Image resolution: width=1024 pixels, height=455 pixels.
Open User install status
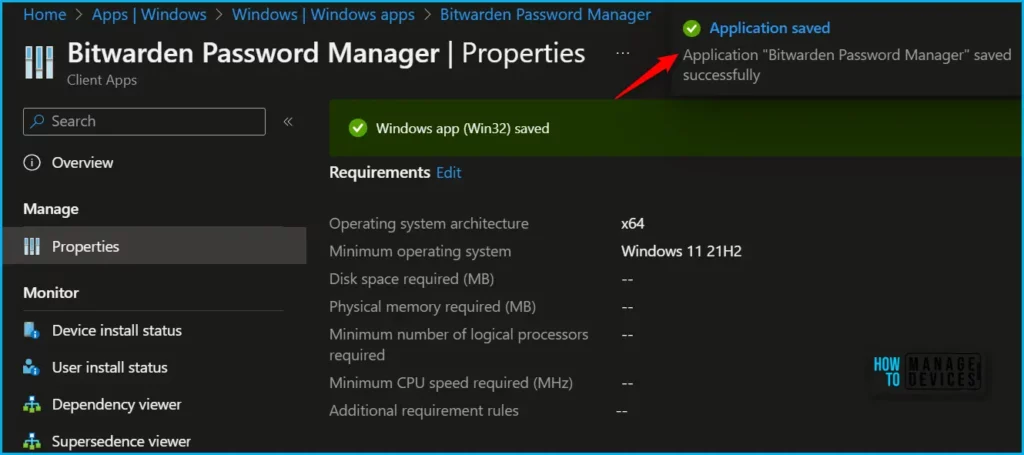110,368
